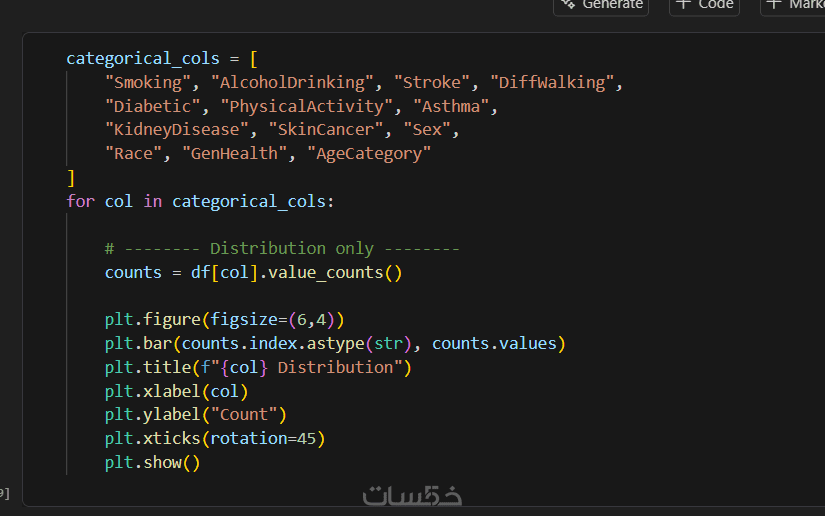Click the Generate sparkle icon
The height and width of the screenshot is (516, 825).
coord(568,4)
